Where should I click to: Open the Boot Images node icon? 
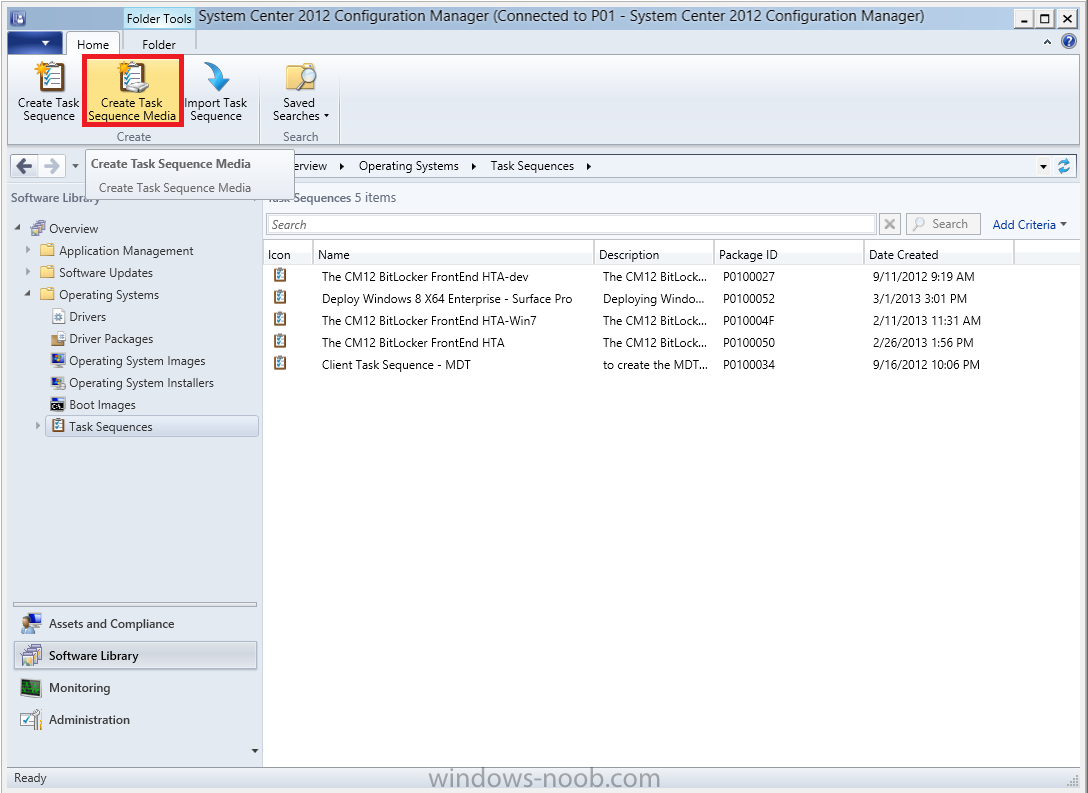pos(58,404)
